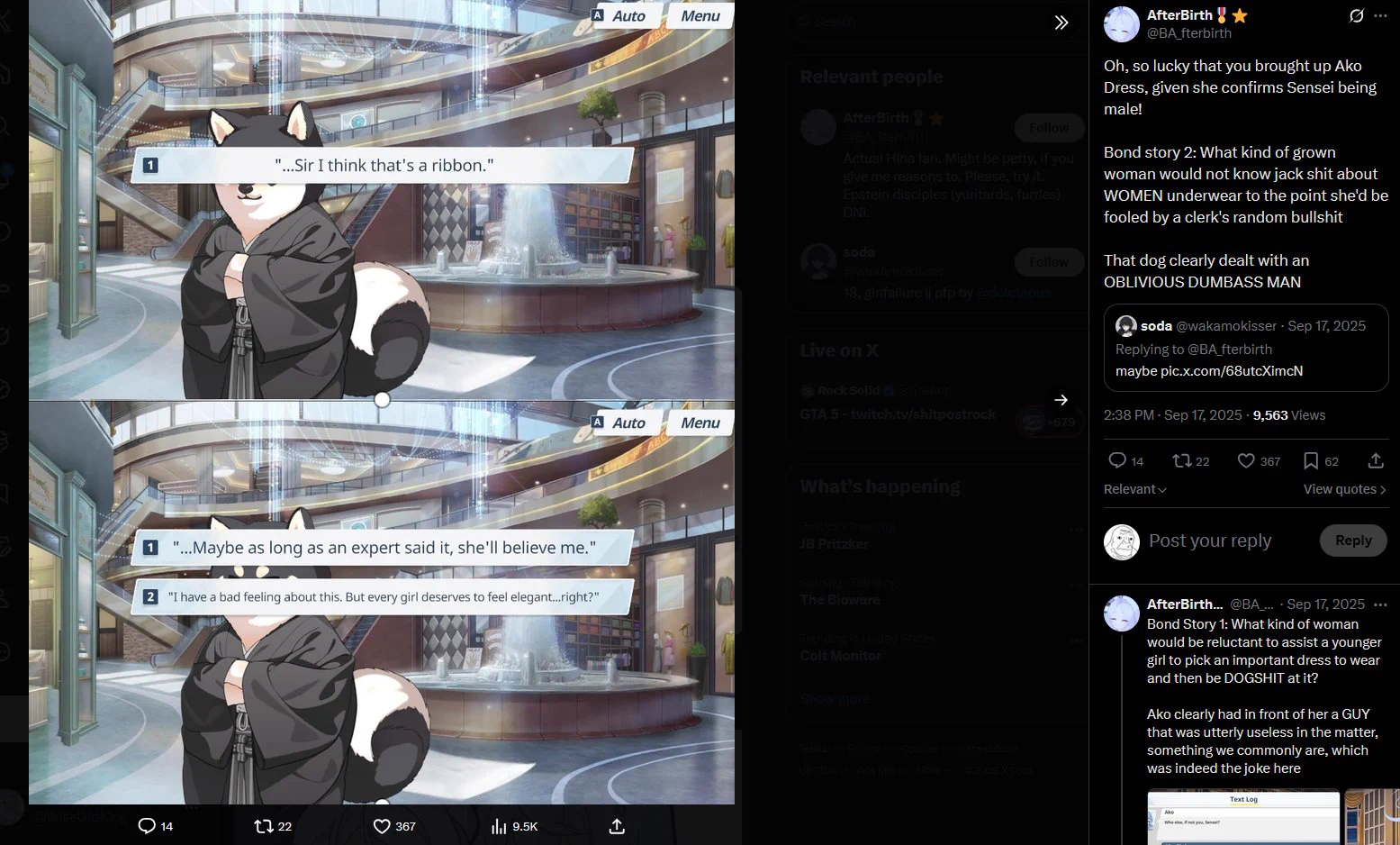The height and width of the screenshot is (845, 1400).
Task: Click the 9,563 Views count
Action: tap(1289, 415)
